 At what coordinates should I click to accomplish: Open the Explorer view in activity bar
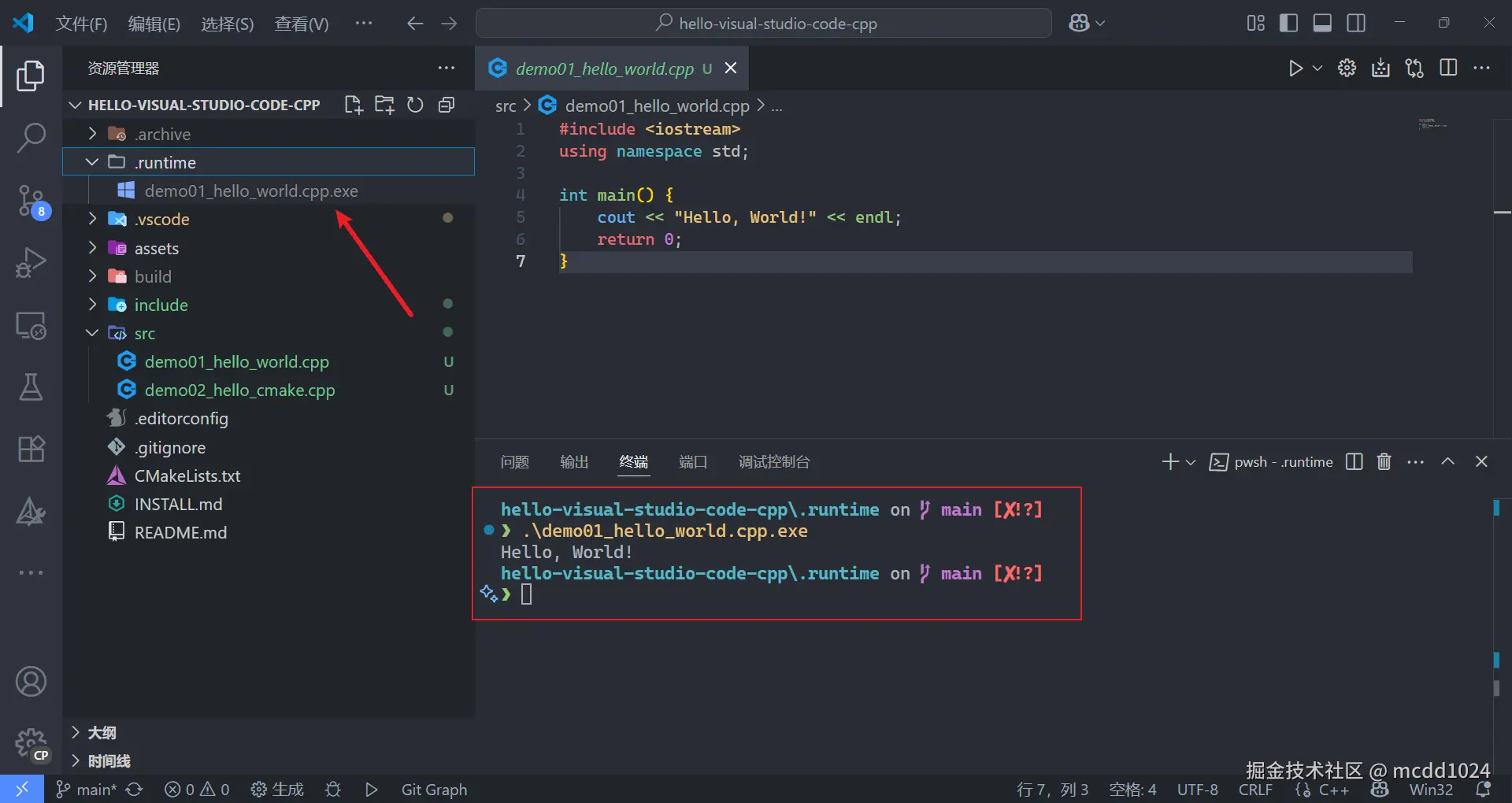[x=31, y=76]
